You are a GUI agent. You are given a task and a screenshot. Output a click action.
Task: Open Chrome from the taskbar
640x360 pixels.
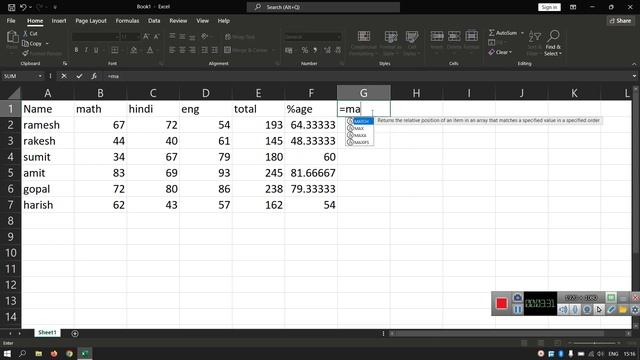point(69,353)
